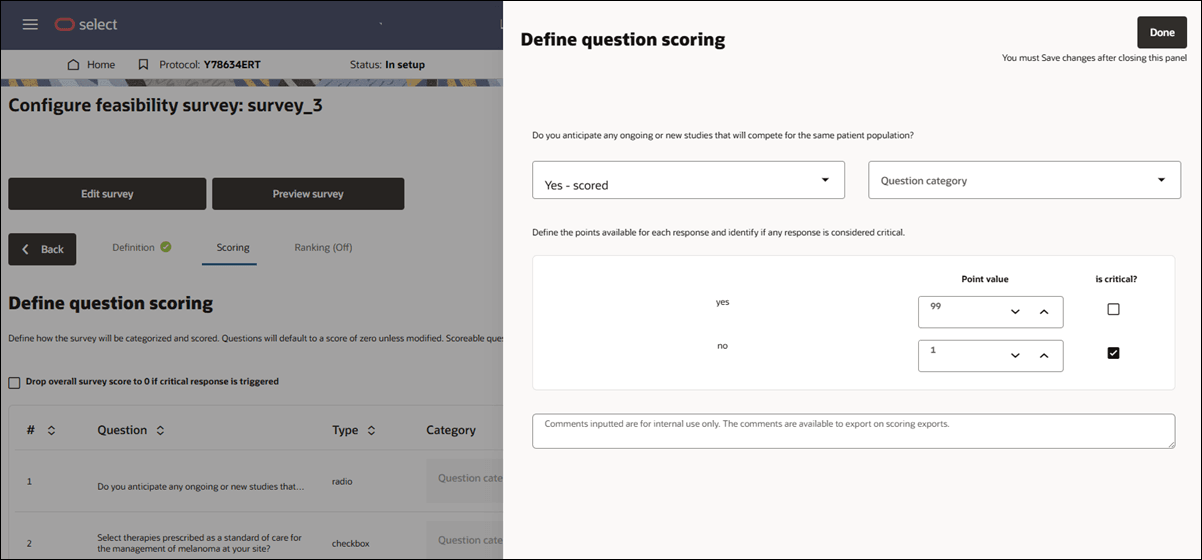Decrease point value for yes response
The image size is (1202, 560).
coord(1015,312)
